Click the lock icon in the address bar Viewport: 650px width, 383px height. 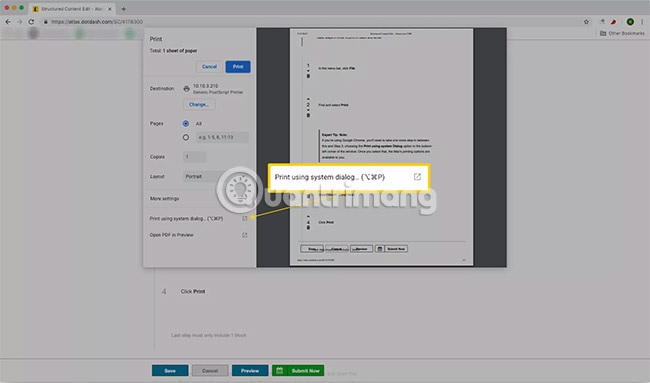point(46,22)
